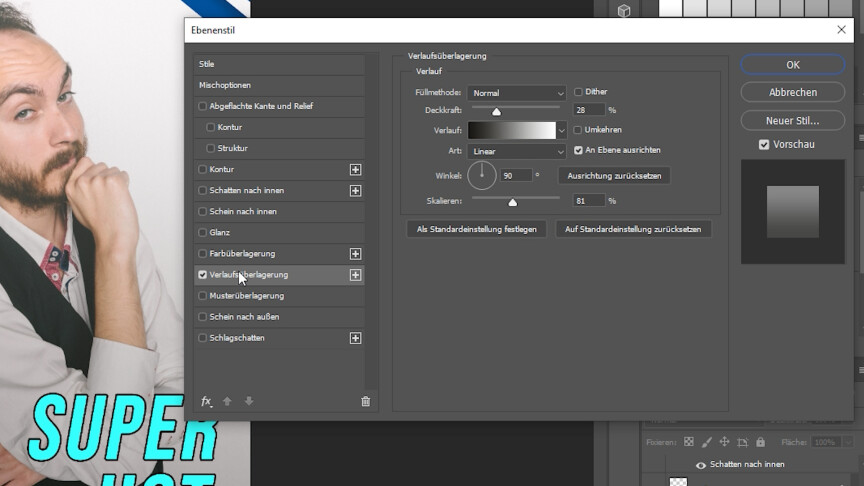This screenshot has width=864, height=486.
Task: Click the trash icon to delete effect
Action: pyautogui.click(x=365, y=401)
